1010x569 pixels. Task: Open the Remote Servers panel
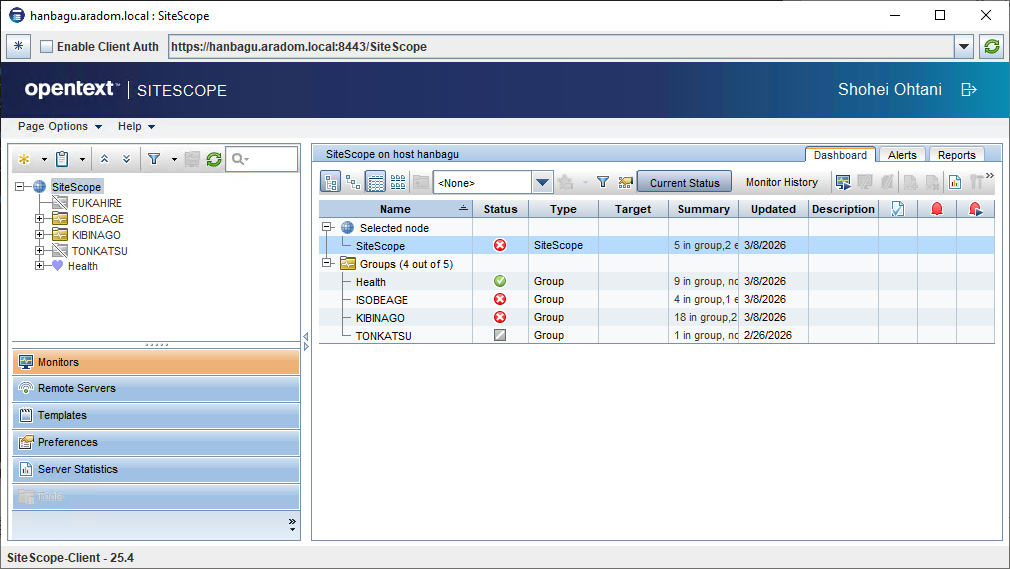(156, 389)
